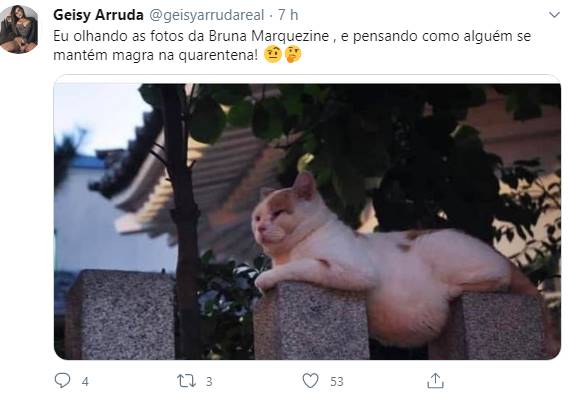The image size is (575, 400).
Task: Retweet using the arrows icon
Action: 186,381
